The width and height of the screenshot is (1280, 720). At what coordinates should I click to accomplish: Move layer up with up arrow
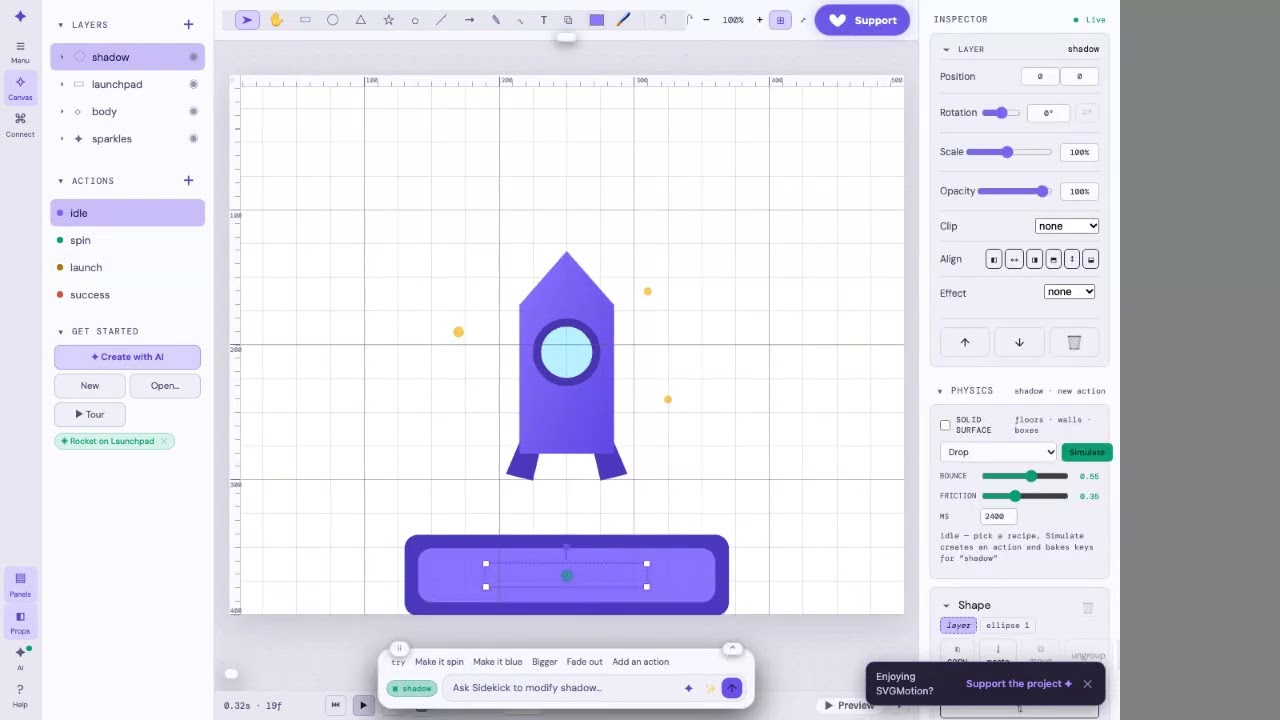coord(965,342)
